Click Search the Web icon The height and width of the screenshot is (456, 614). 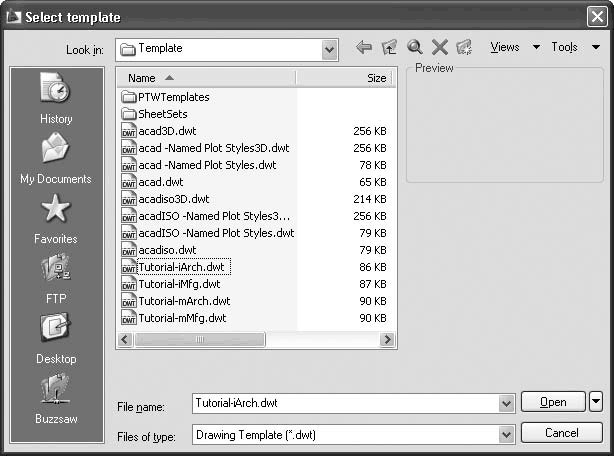click(414, 48)
